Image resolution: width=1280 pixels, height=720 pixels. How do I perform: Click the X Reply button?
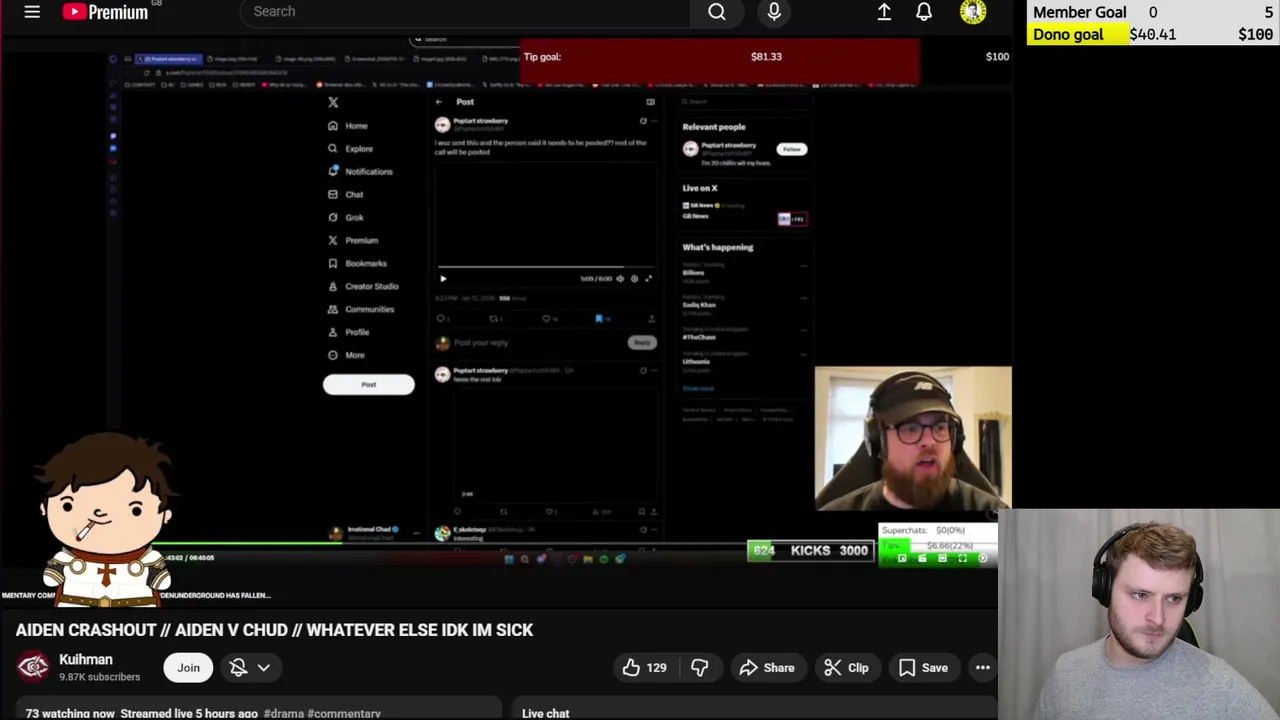click(x=642, y=343)
